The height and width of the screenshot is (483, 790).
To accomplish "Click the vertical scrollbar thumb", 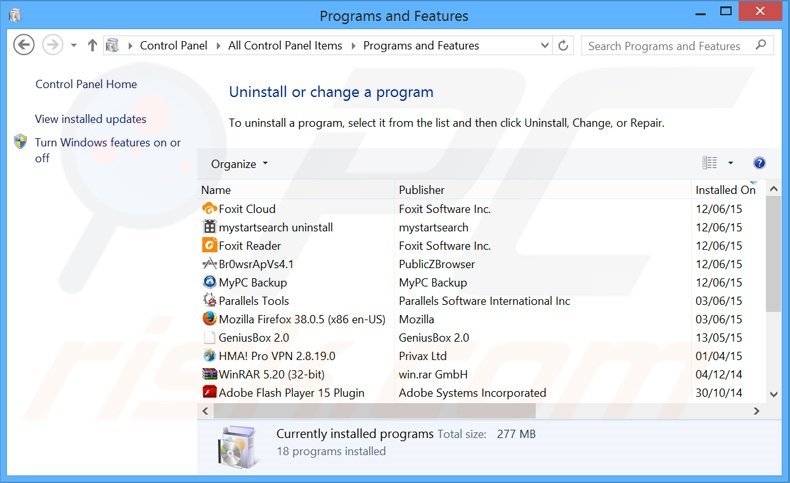I will (x=773, y=254).
